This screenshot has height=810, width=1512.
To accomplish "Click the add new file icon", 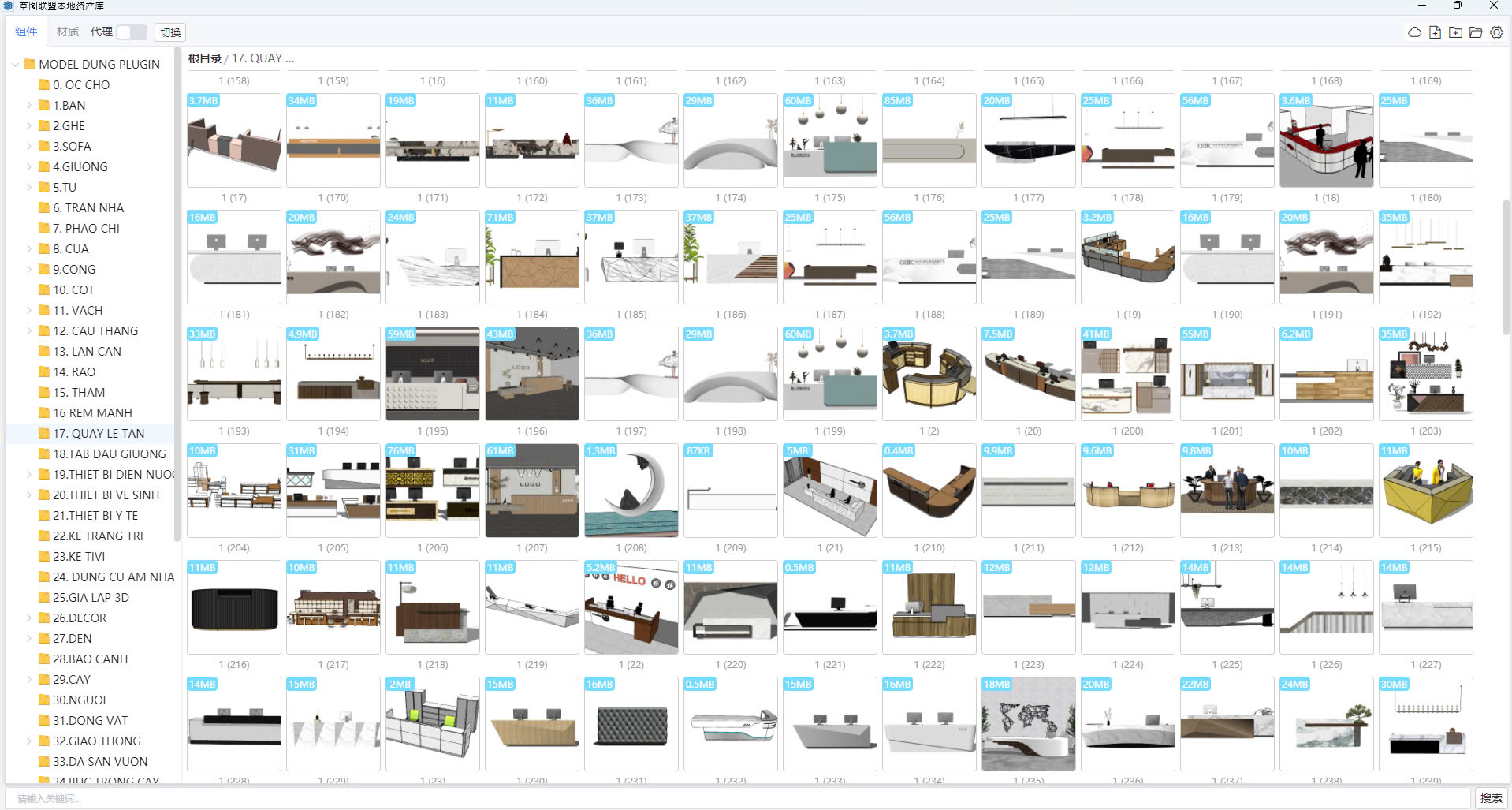I will coord(1435,32).
